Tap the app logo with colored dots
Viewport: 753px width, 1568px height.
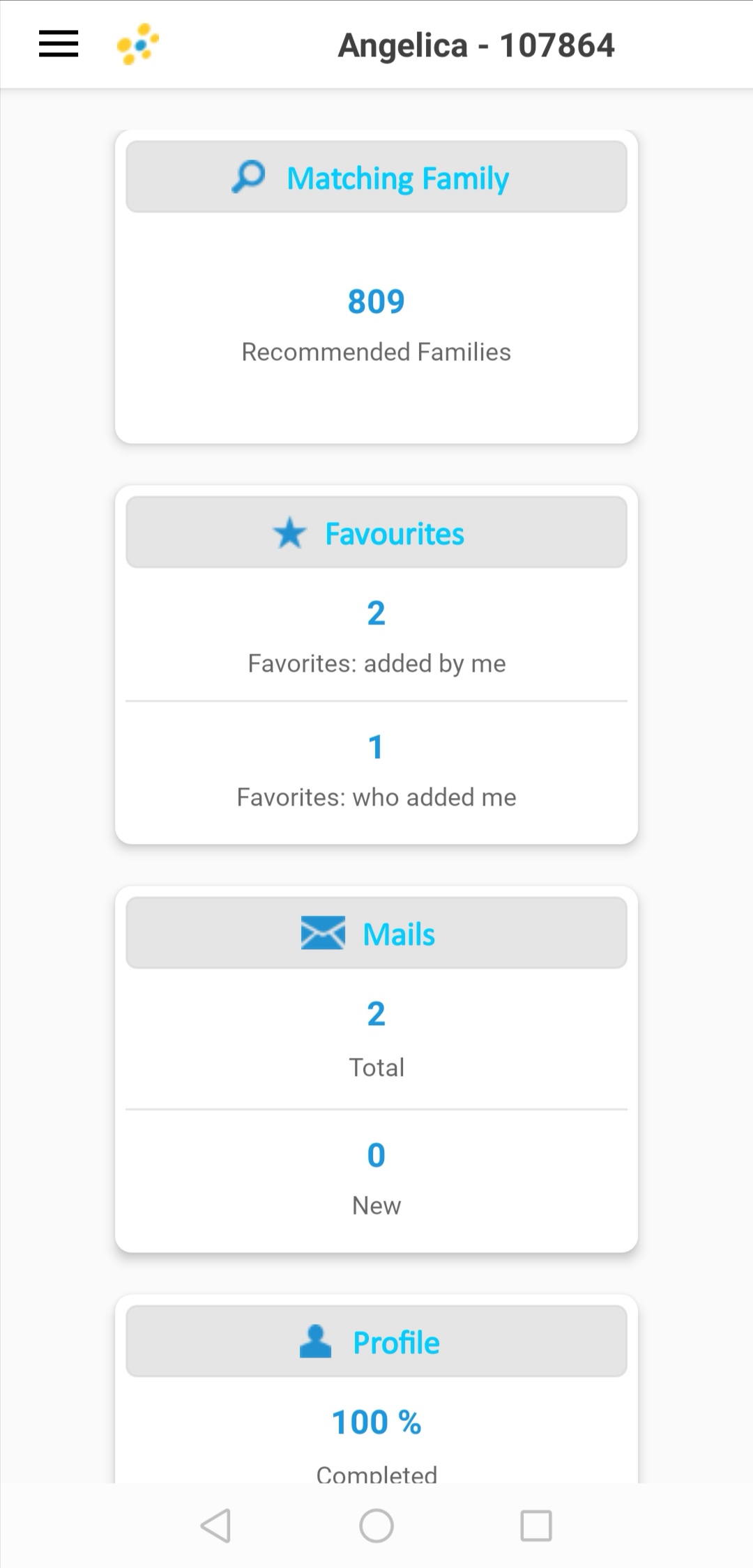coord(137,44)
